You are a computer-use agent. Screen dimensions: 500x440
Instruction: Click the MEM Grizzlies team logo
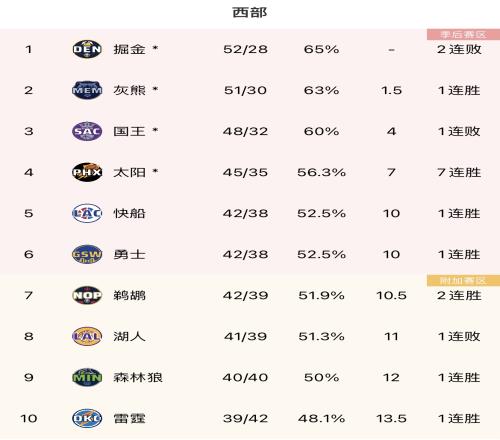(x=87, y=90)
